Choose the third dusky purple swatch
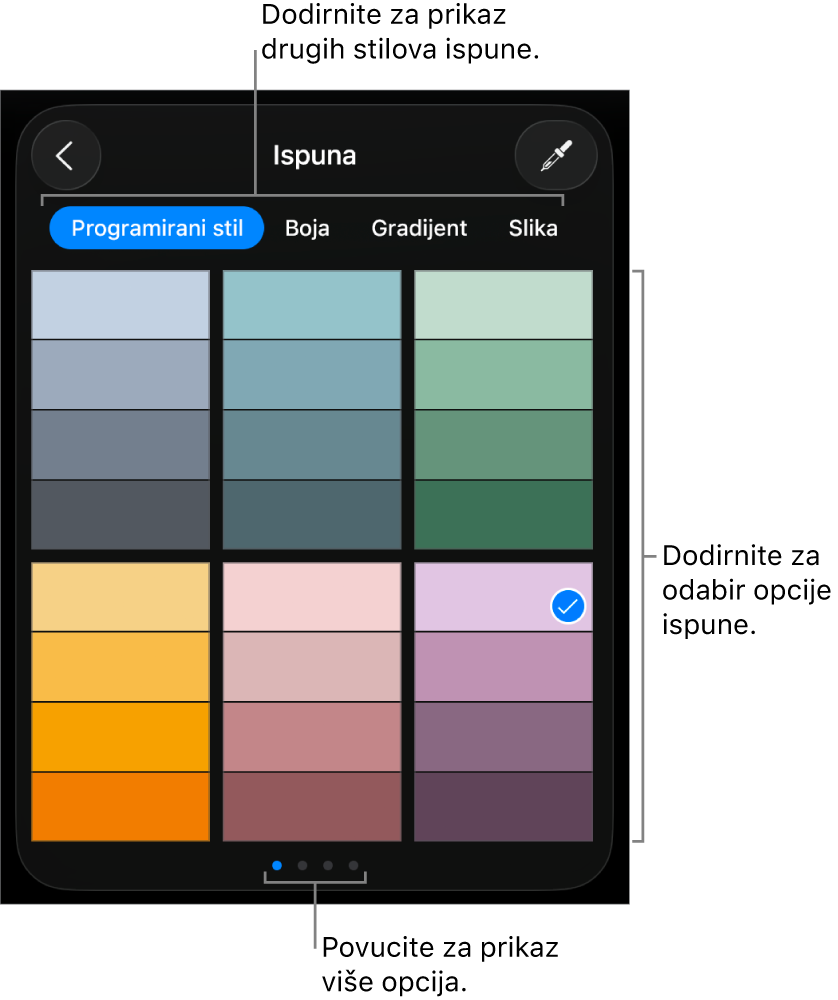Image resolution: width=838 pixels, height=1000 pixels. click(503, 737)
